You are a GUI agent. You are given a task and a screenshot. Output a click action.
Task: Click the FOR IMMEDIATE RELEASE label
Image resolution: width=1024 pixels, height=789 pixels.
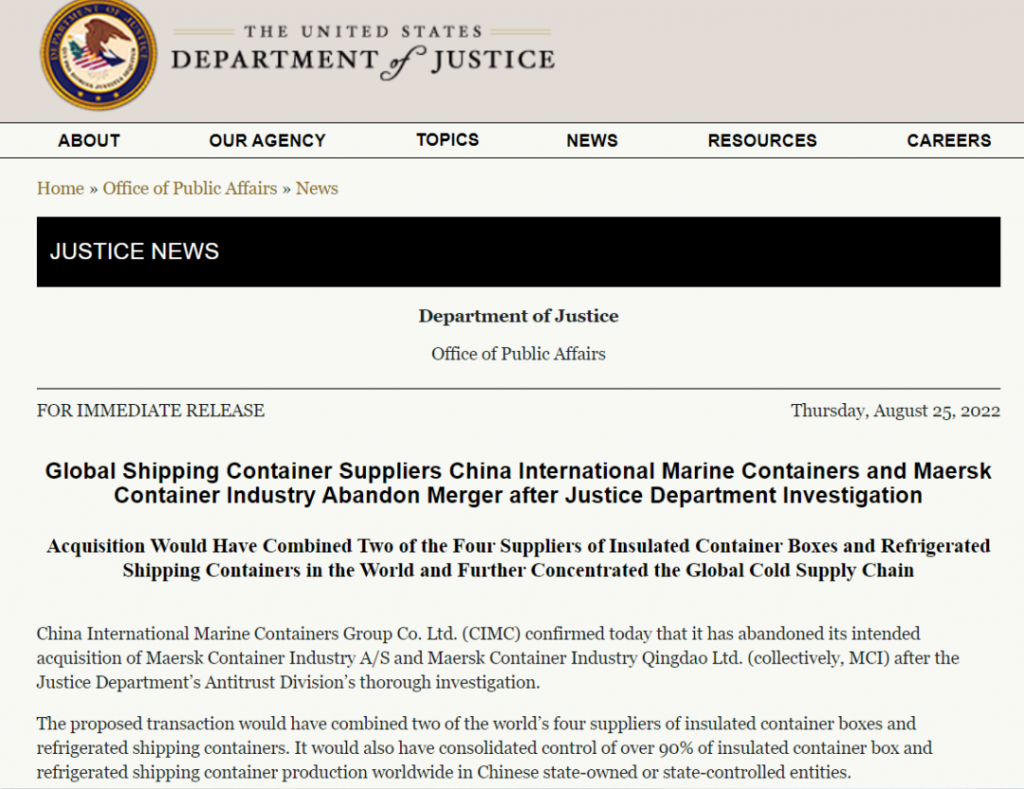(151, 411)
